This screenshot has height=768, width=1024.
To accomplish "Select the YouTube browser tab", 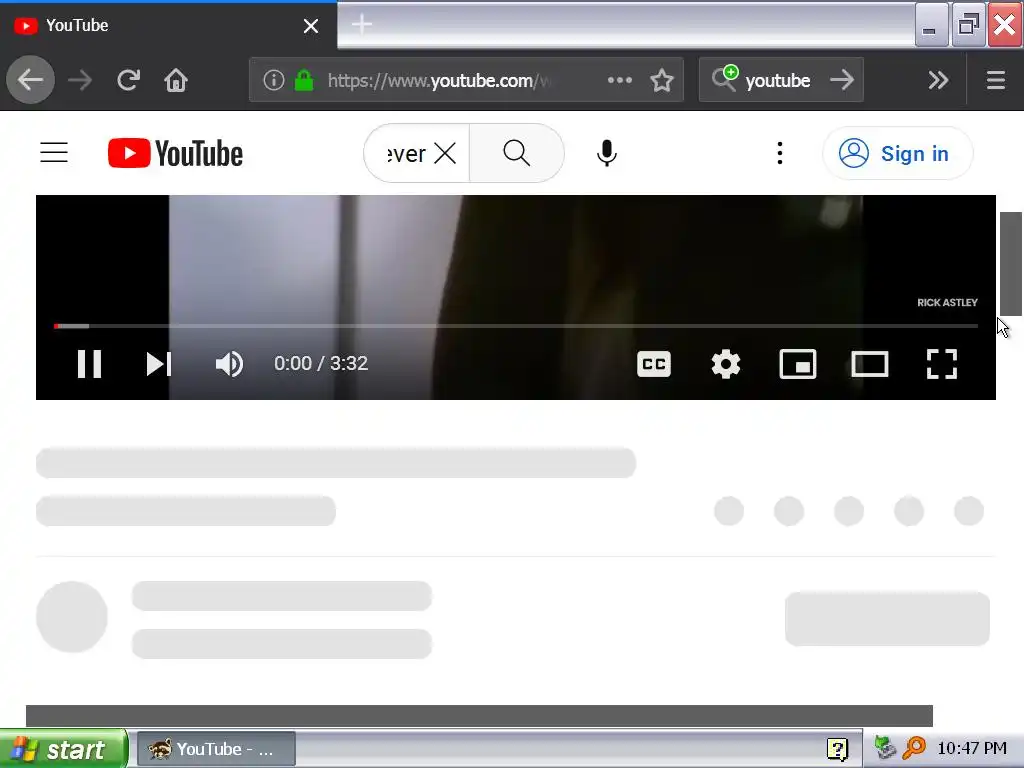I will [168, 25].
